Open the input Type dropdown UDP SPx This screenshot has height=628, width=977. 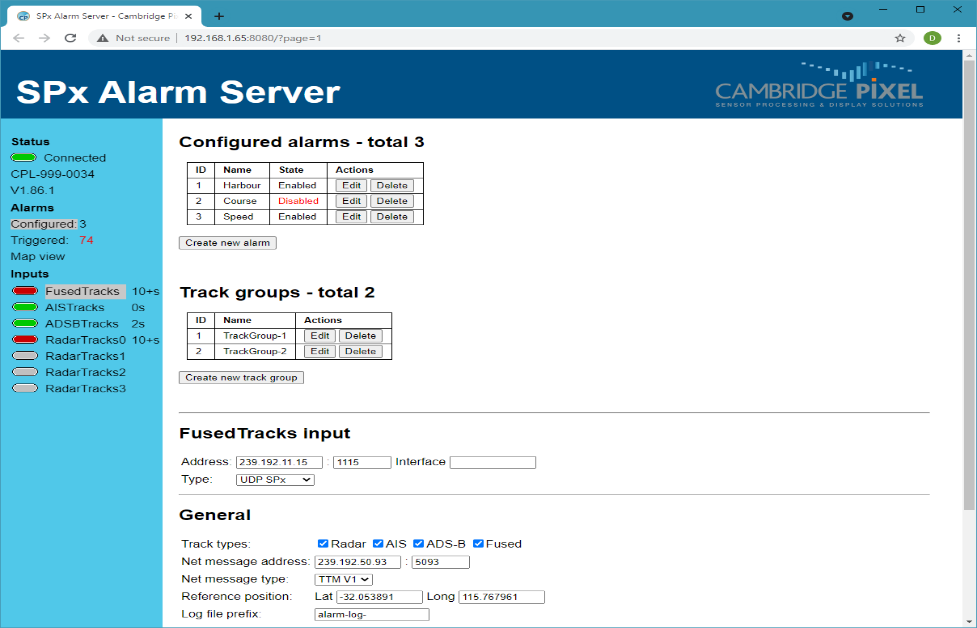click(275, 480)
